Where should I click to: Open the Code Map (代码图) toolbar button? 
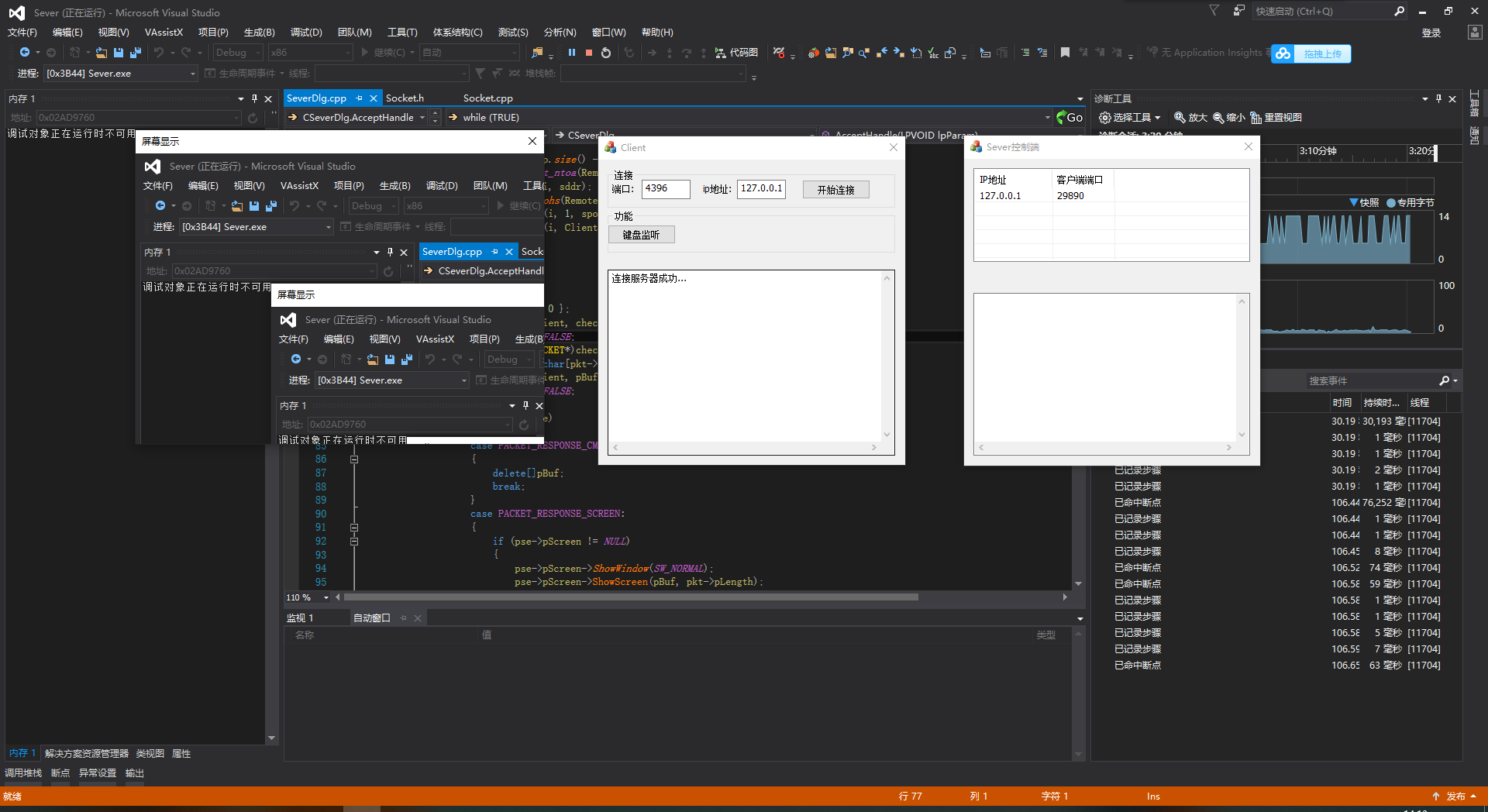click(737, 53)
